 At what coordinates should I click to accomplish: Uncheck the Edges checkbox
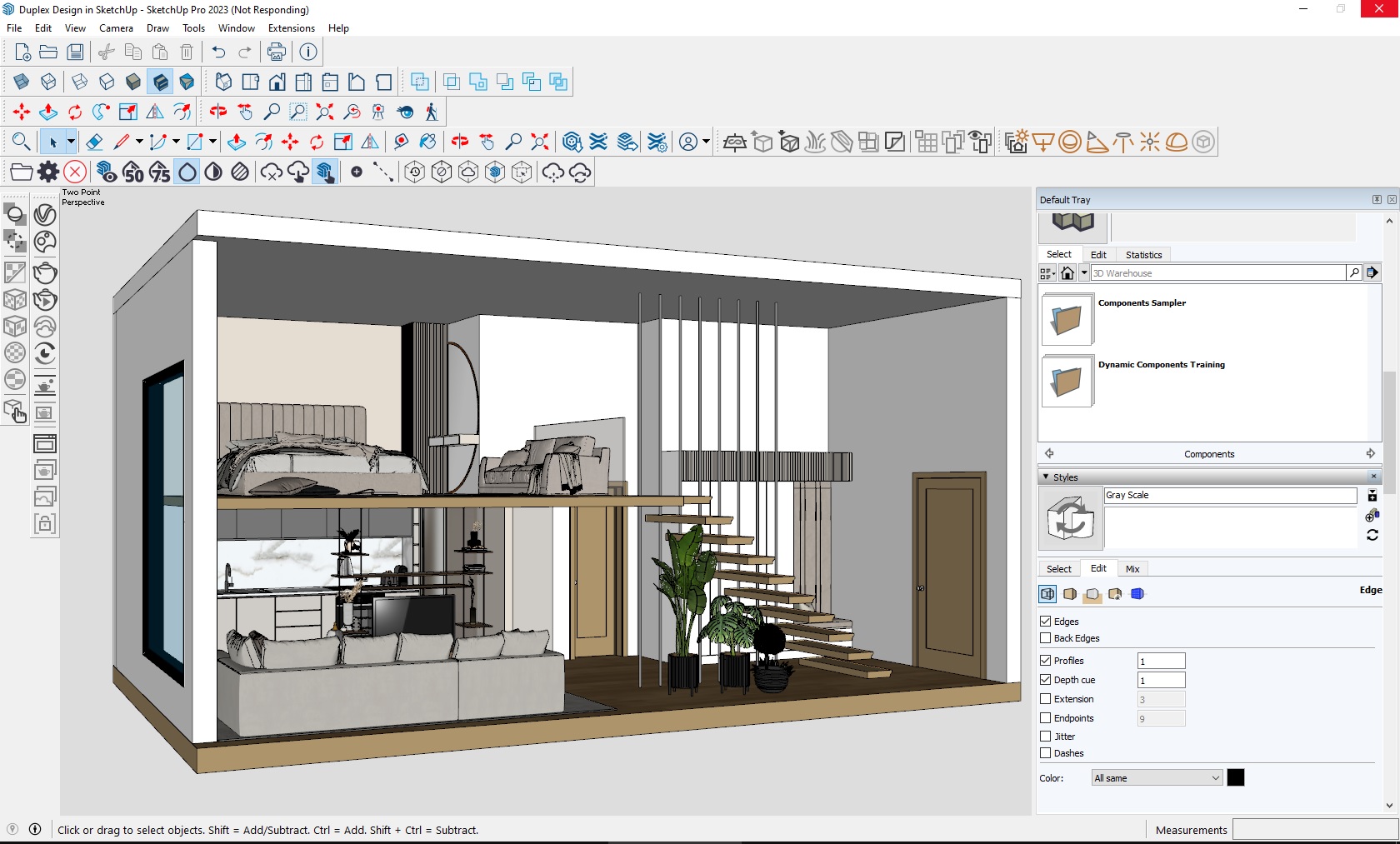click(x=1046, y=622)
